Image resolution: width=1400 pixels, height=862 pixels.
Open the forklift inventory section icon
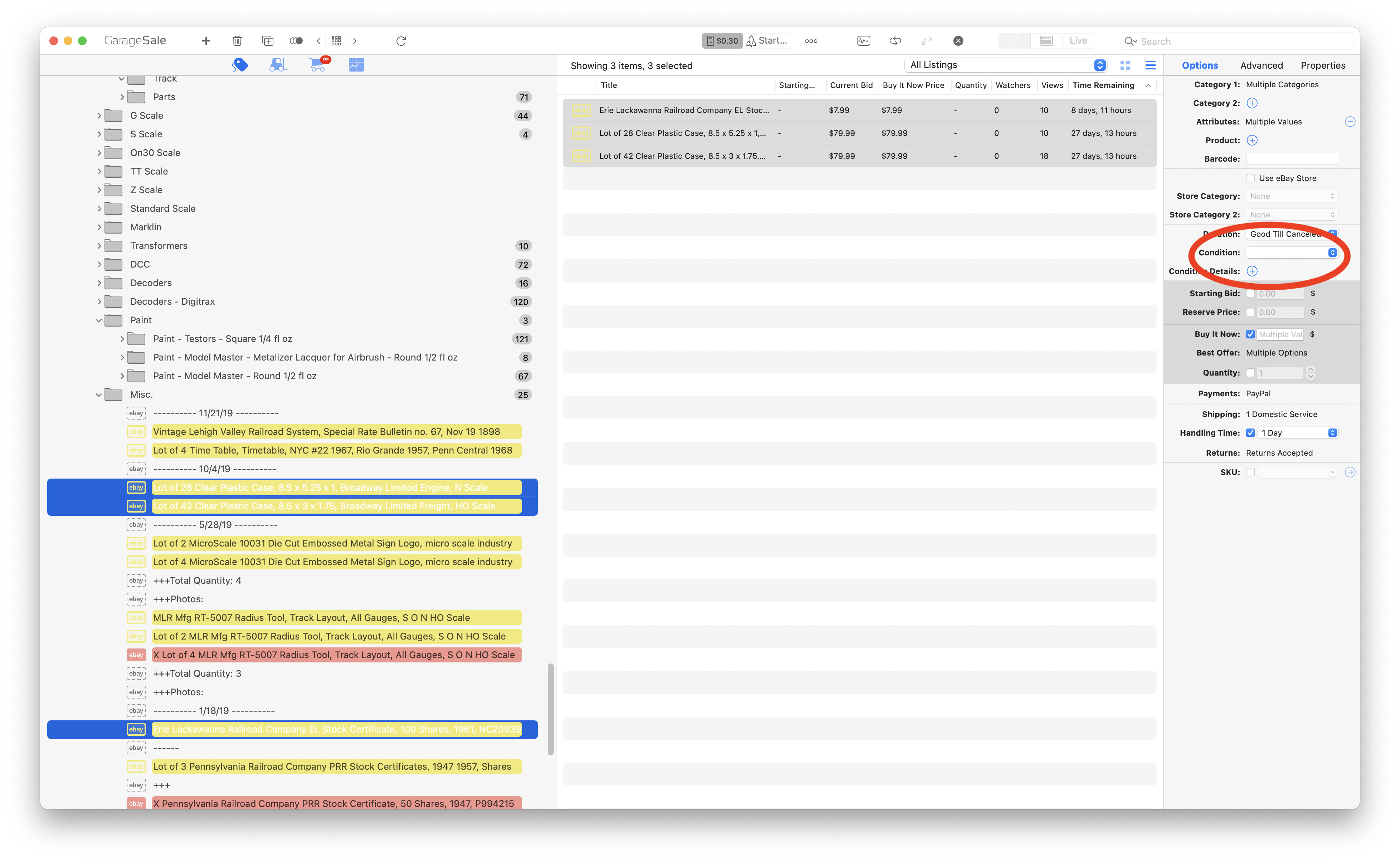[278, 64]
